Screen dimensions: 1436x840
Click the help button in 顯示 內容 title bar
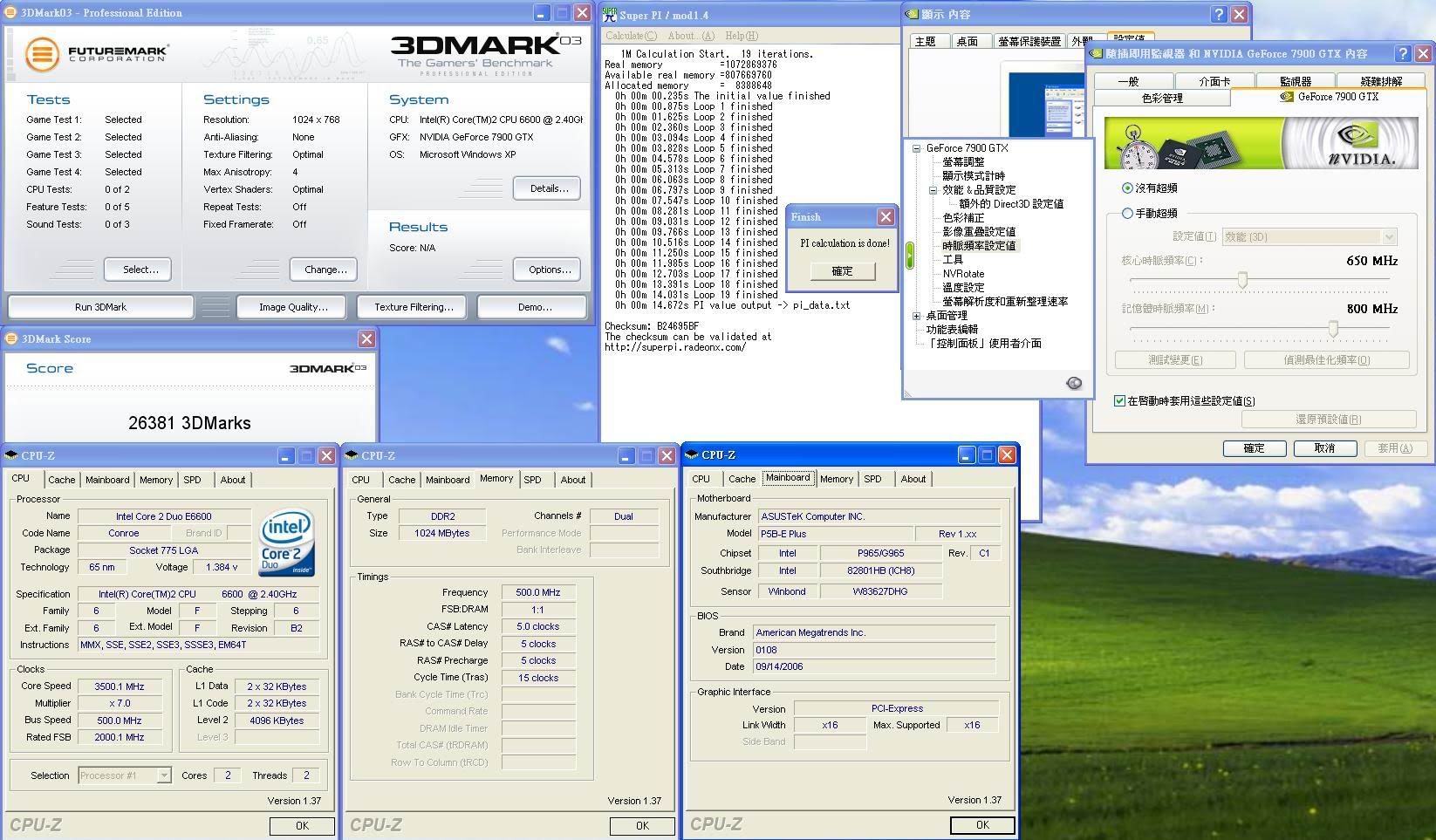coord(1218,15)
